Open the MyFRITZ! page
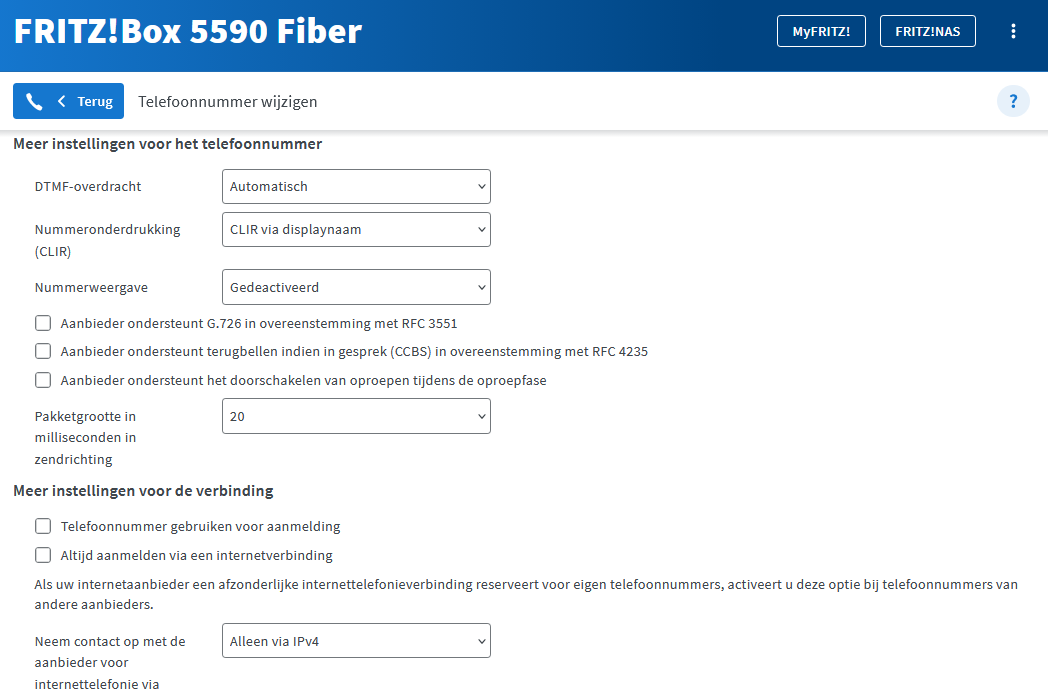 coord(821,31)
